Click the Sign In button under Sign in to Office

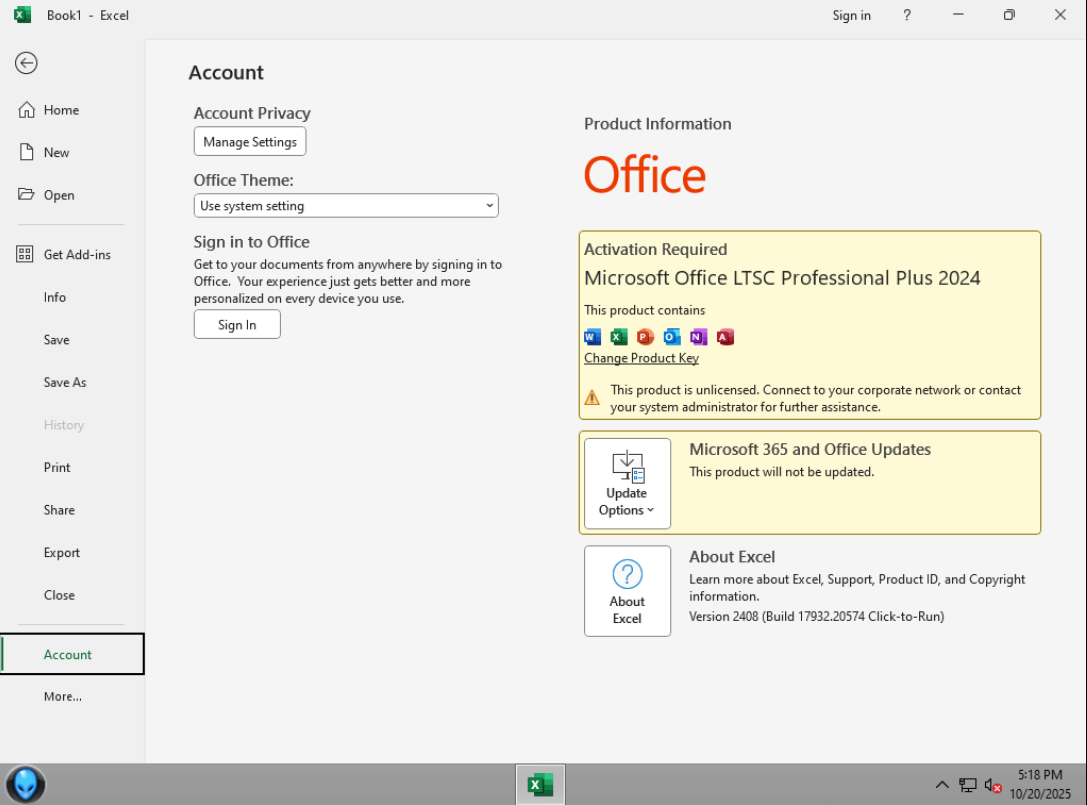pos(237,325)
